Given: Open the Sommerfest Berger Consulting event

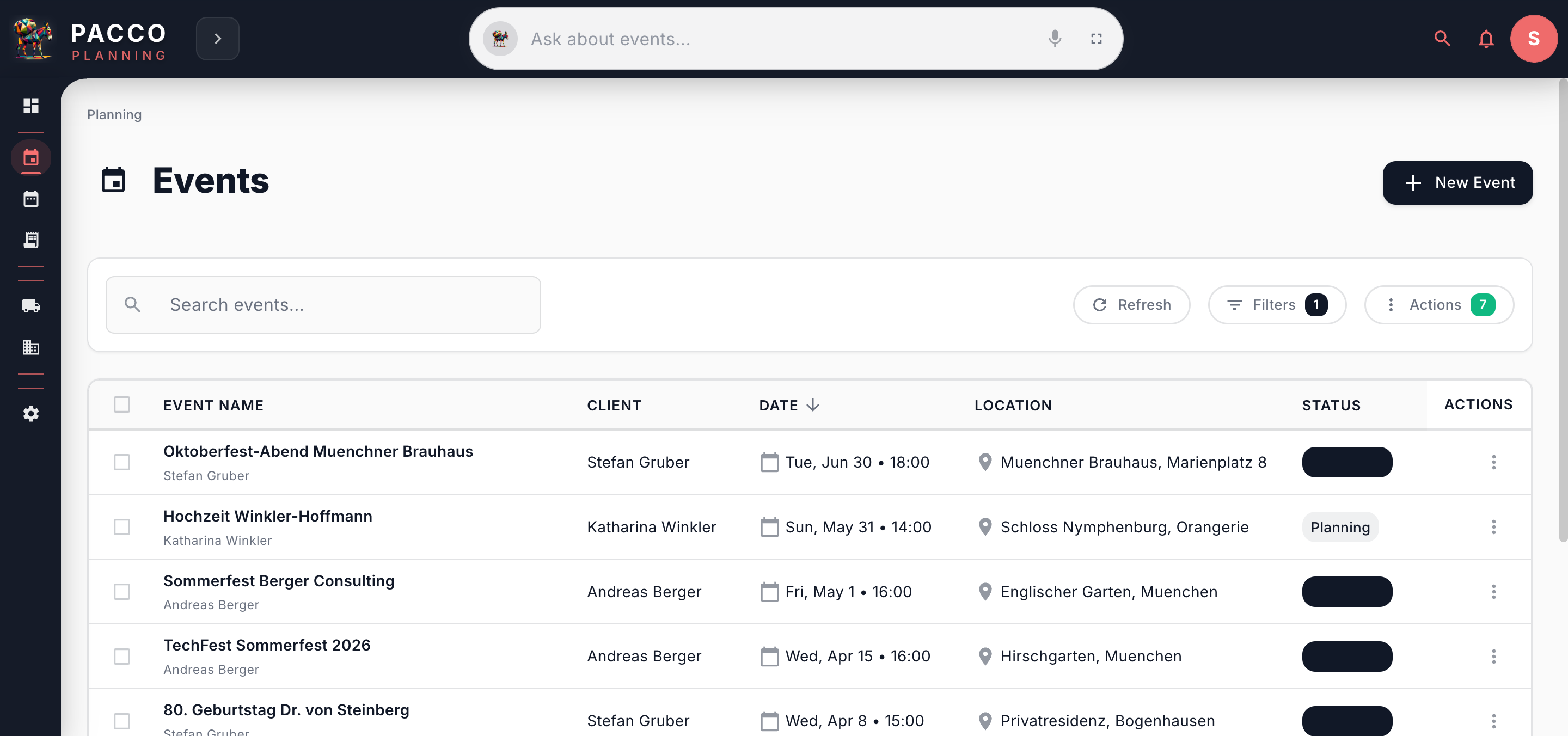Looking at the screenshot, I should 279,581.
